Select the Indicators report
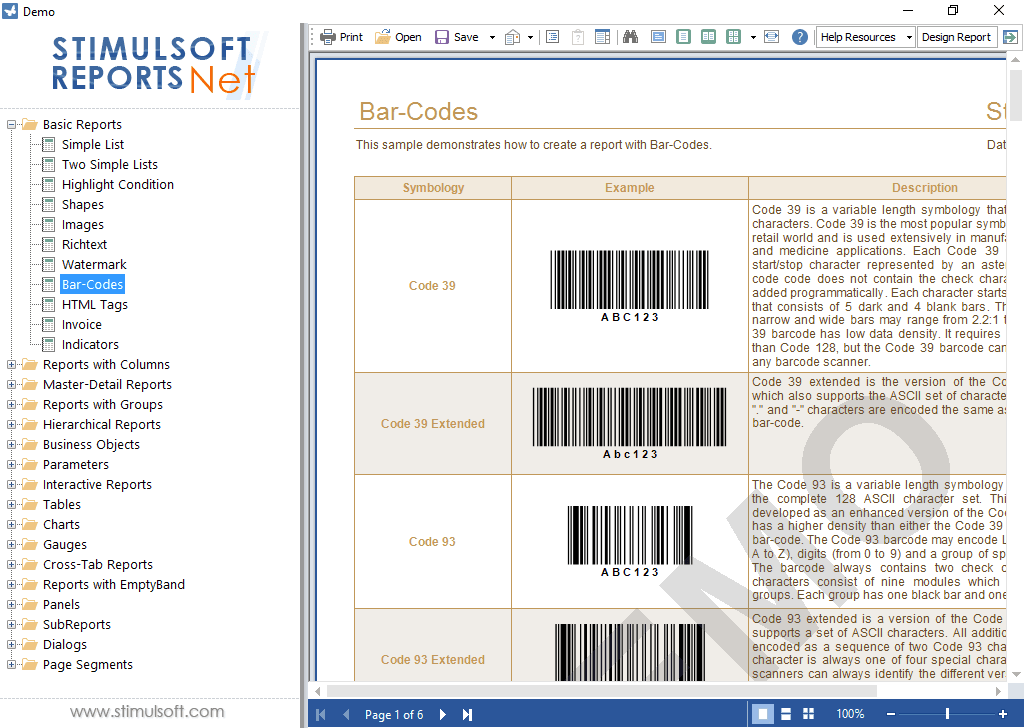The height and width of the screenshot is (728, 1024). (90, 345)
